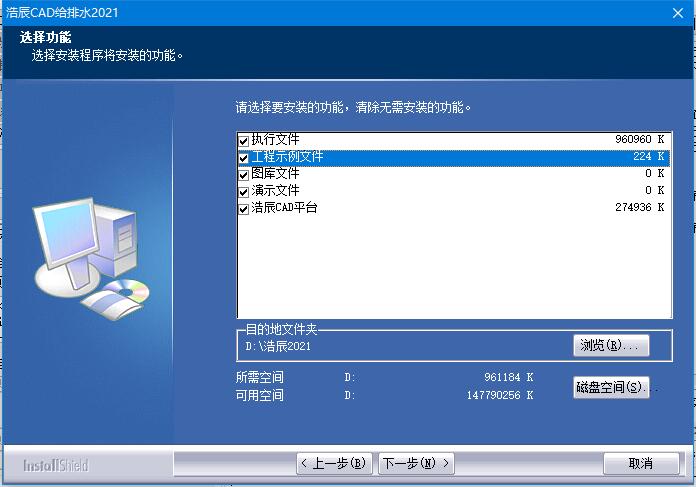Screen dimensions: 696x487
Task: Click the destination path D:\浩辰2021
Action: pyautogui.click(x=278, y=346)
